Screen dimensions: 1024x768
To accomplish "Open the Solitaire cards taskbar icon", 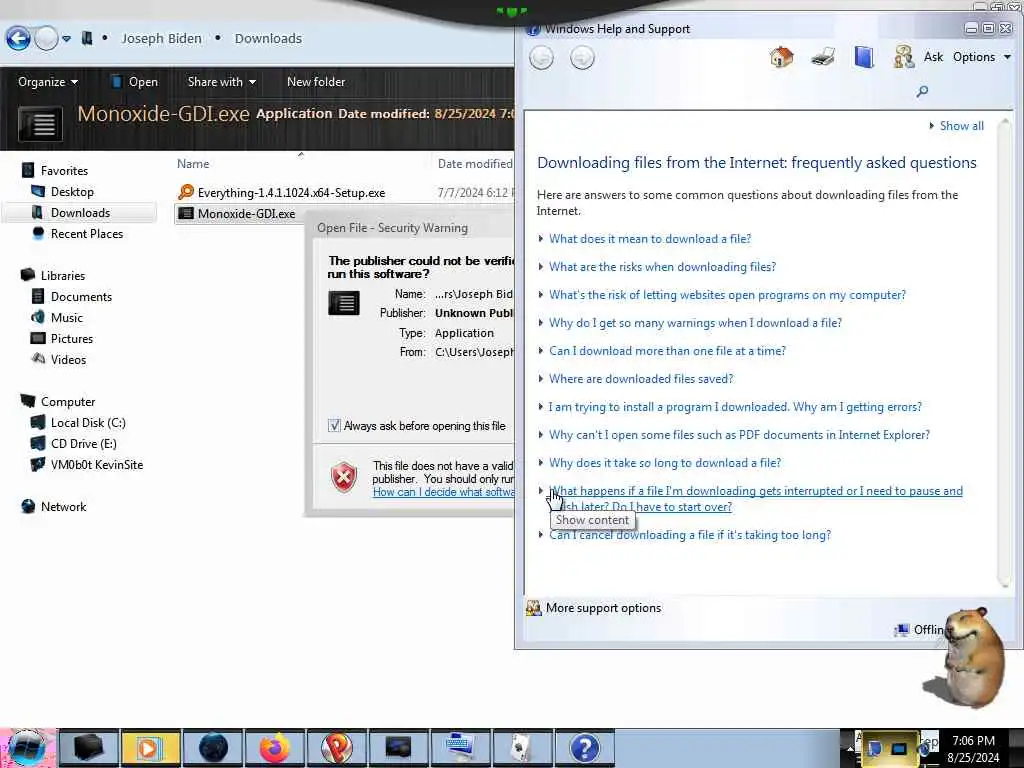I will pos(522,748).
